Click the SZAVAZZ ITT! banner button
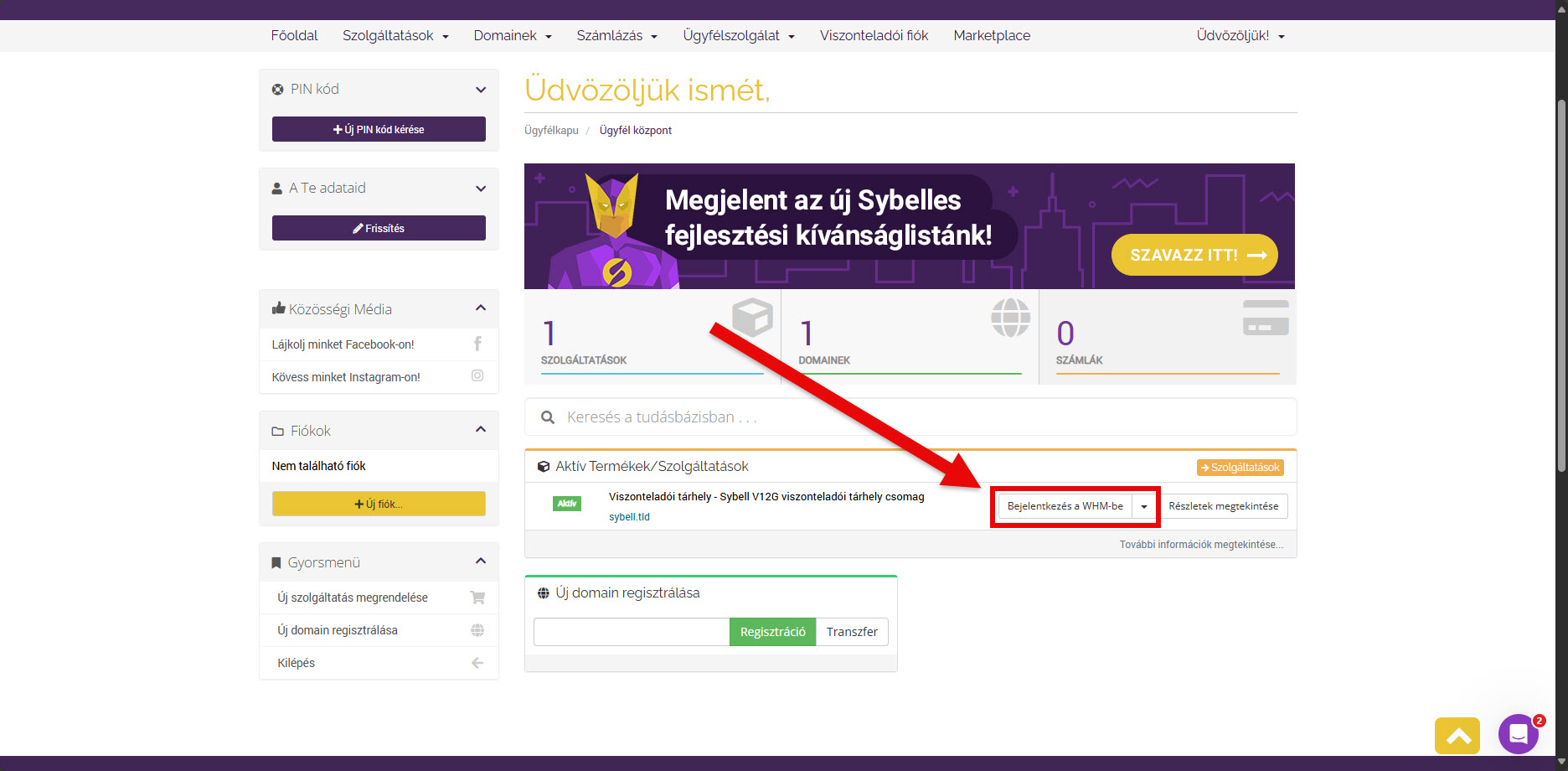This screenshot has width=1568, height=771. click(x=1194, y=255)
